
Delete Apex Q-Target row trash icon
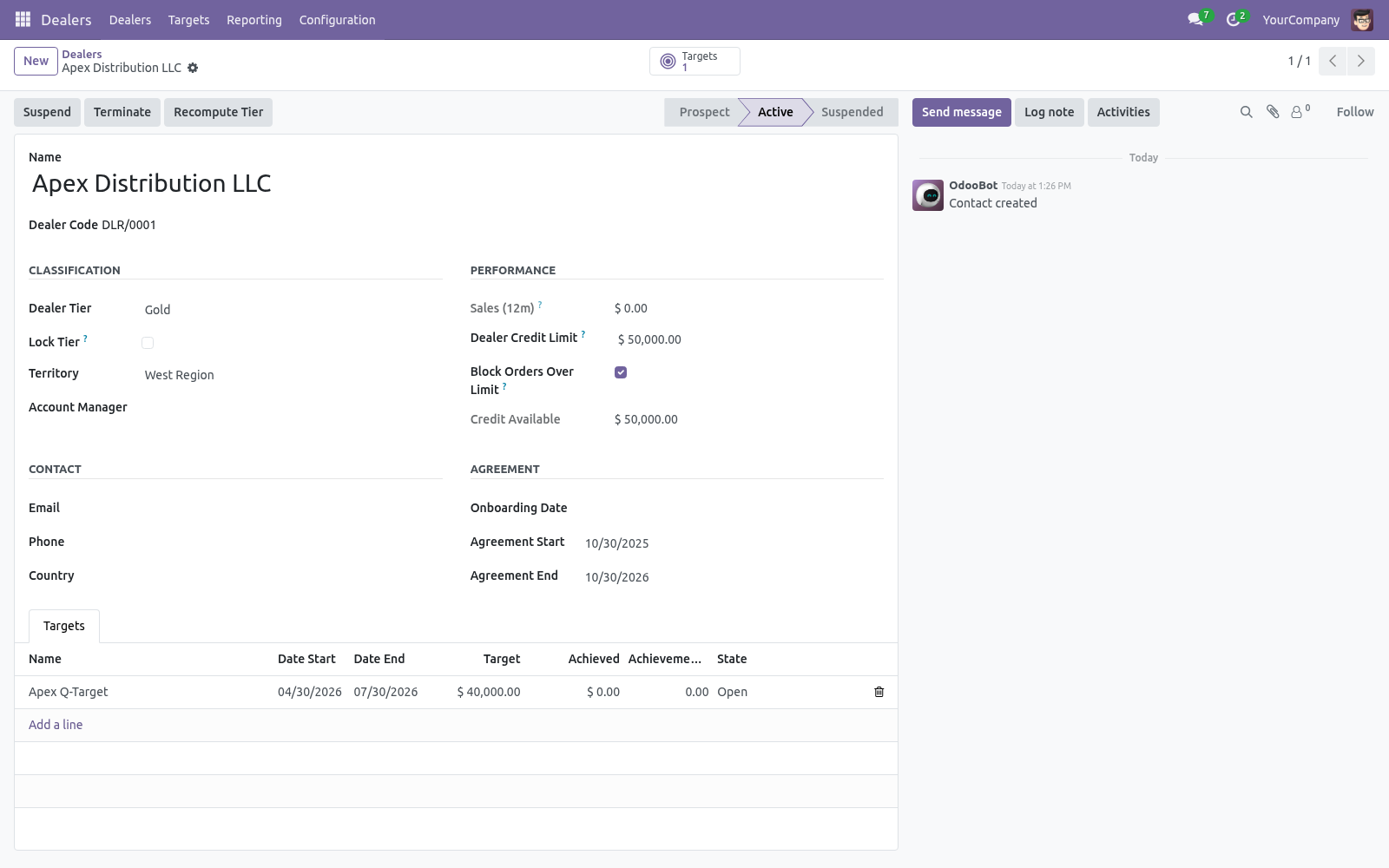[x=879, y=692]
